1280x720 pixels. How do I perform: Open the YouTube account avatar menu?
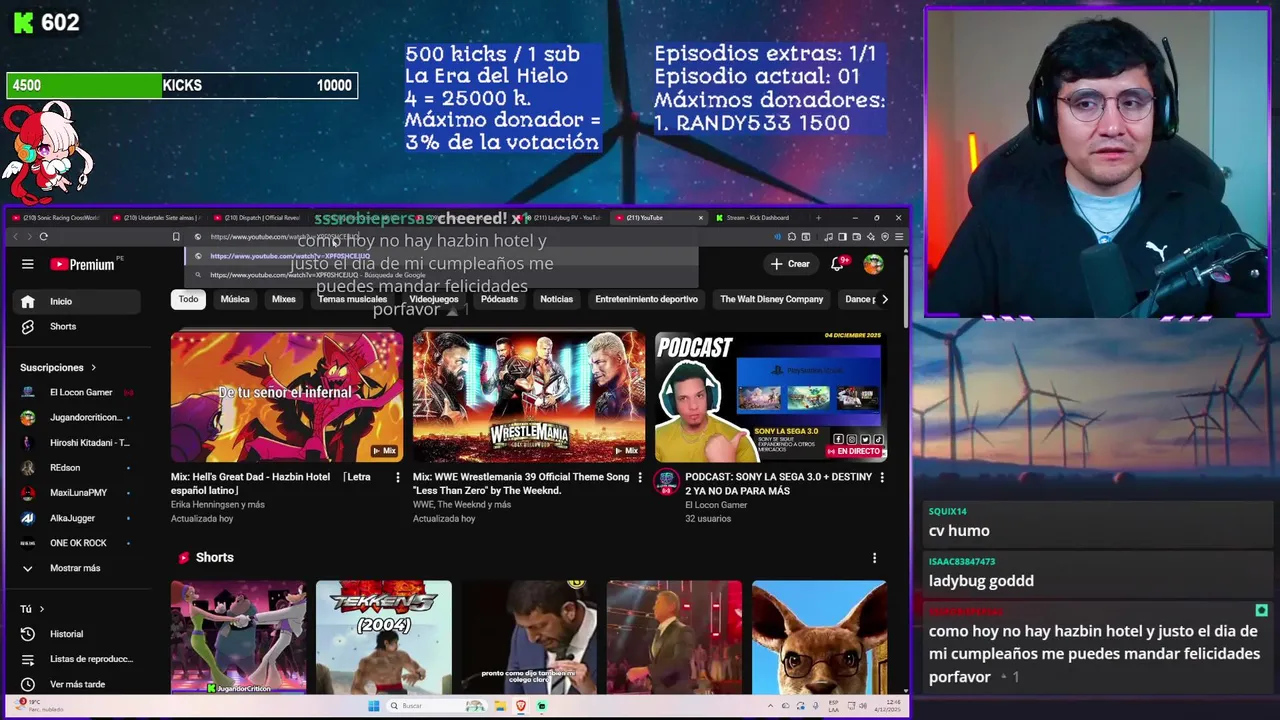[x=874, y=264]
